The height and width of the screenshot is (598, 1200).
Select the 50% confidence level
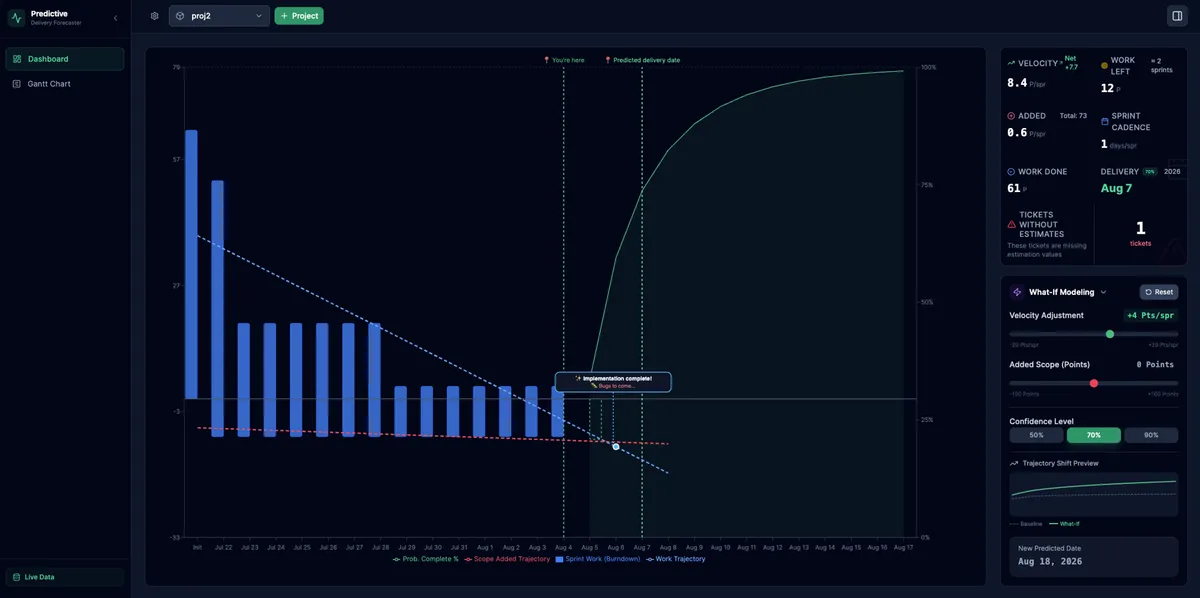pos(1036,435)
